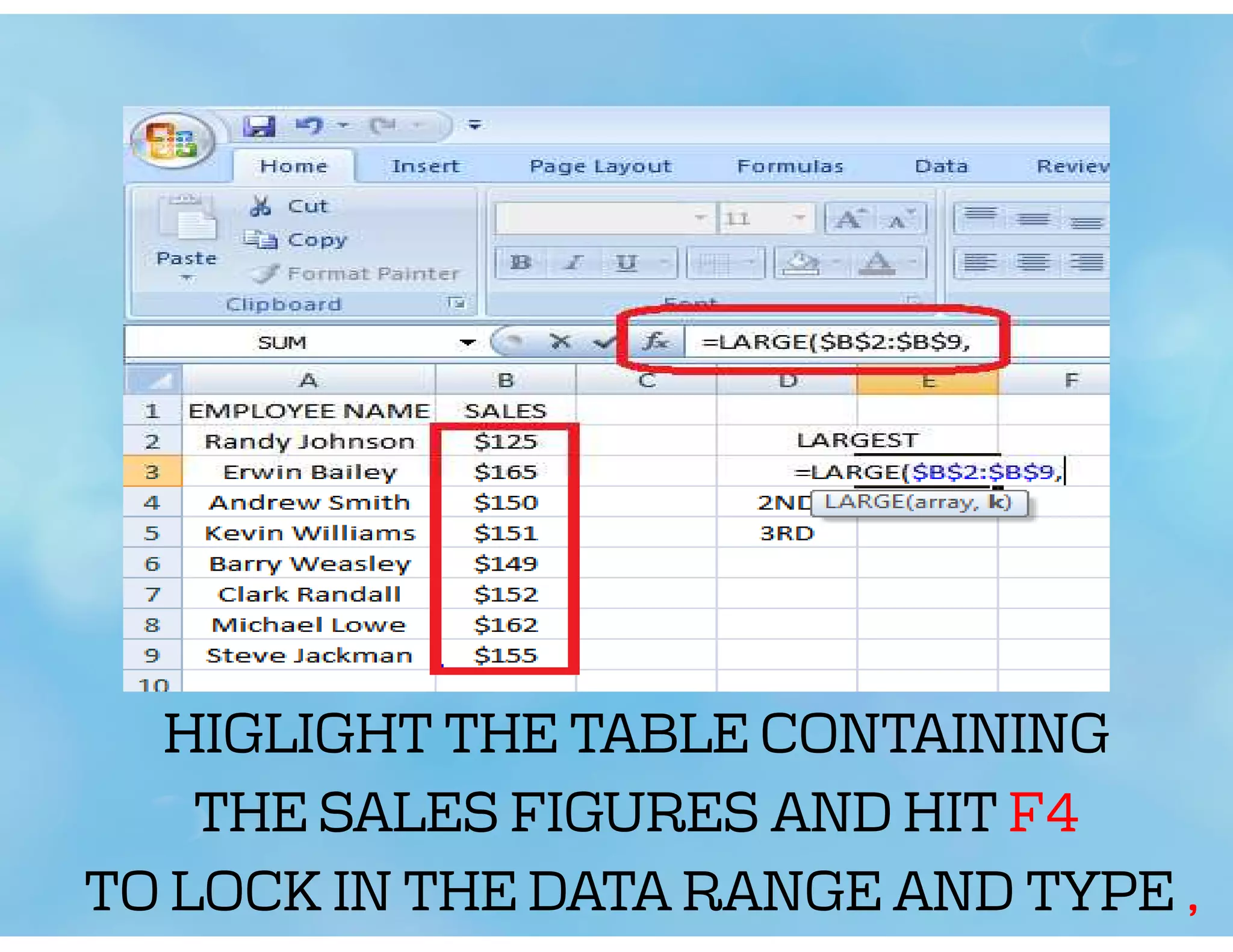Viewport: 1233px width, 952px height.
Task: Toggle underline formatting
Action: (626, 262)
